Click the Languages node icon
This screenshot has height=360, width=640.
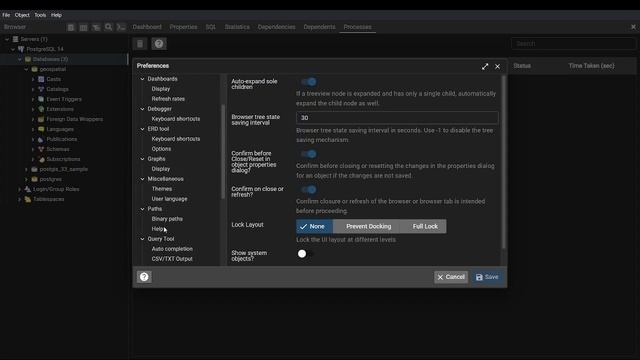pyautogui.click(x=41, y=129)
